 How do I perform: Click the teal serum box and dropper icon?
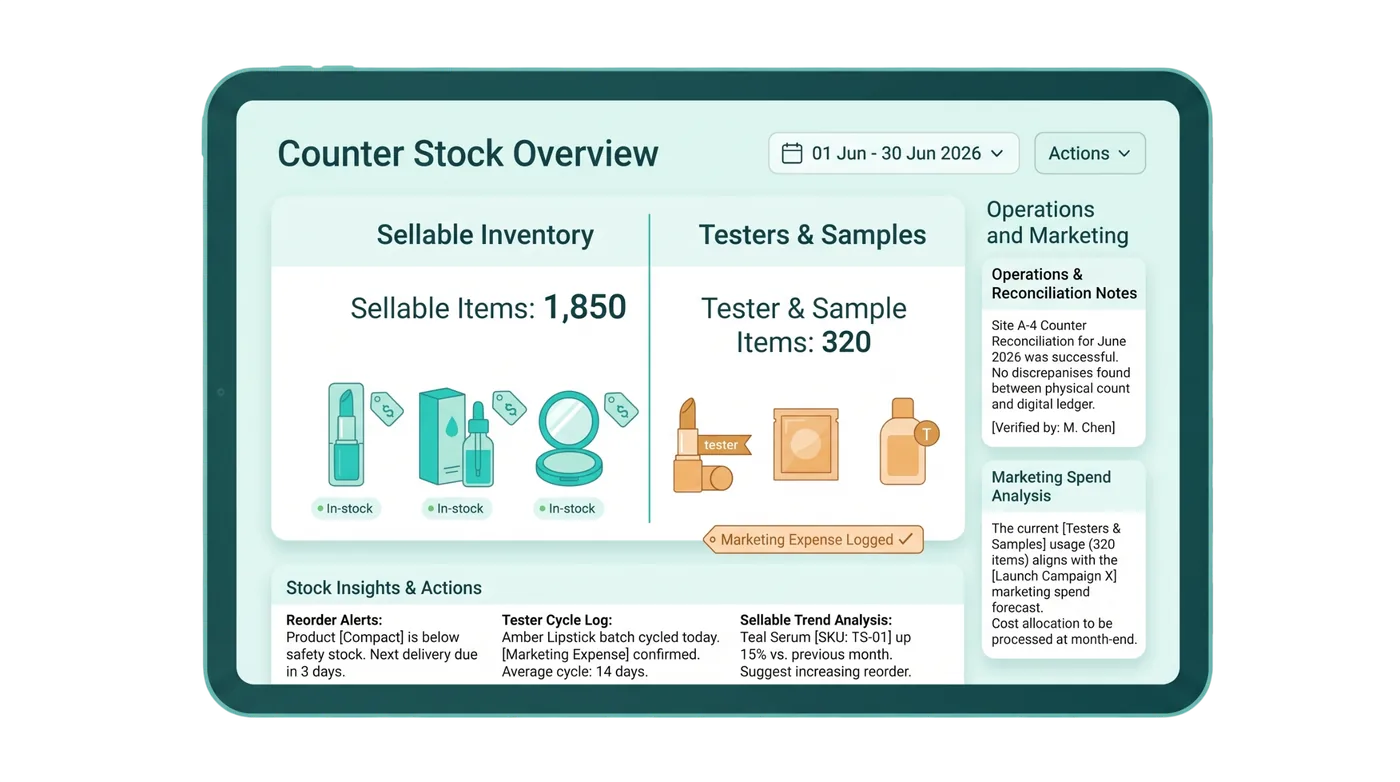coord(456,436)
